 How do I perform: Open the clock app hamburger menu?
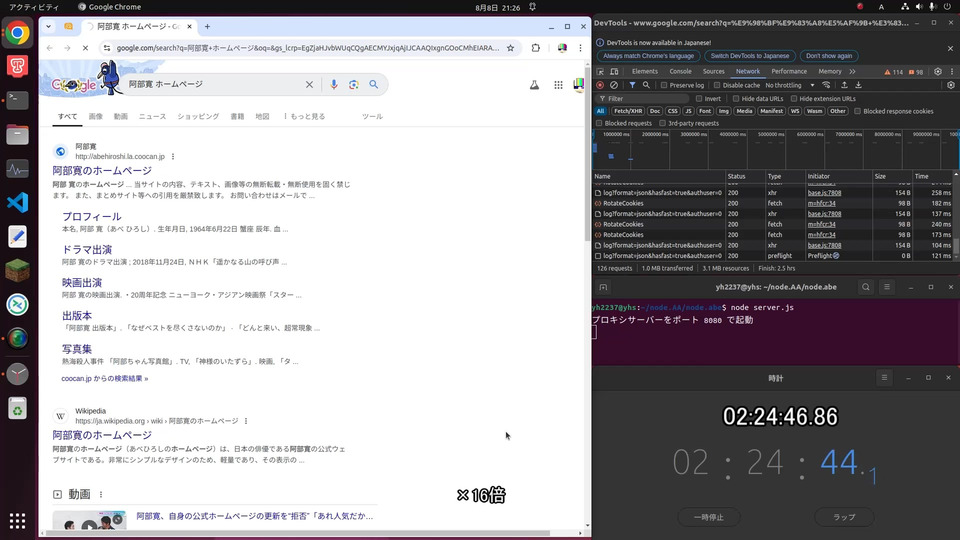[884, 378]
